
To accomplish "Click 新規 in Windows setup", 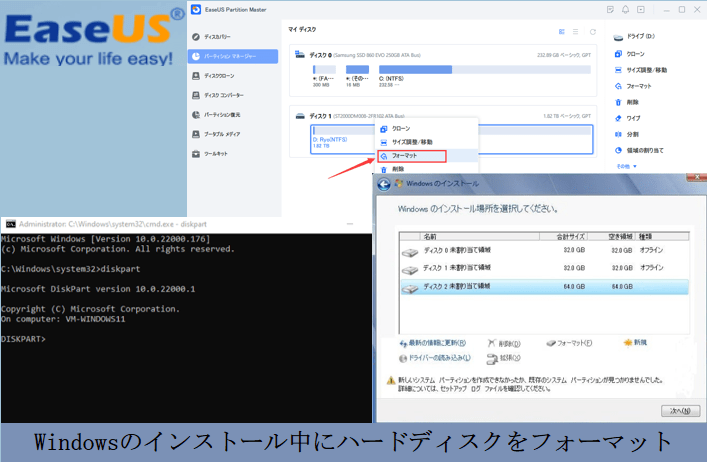I will coord(635,343).
